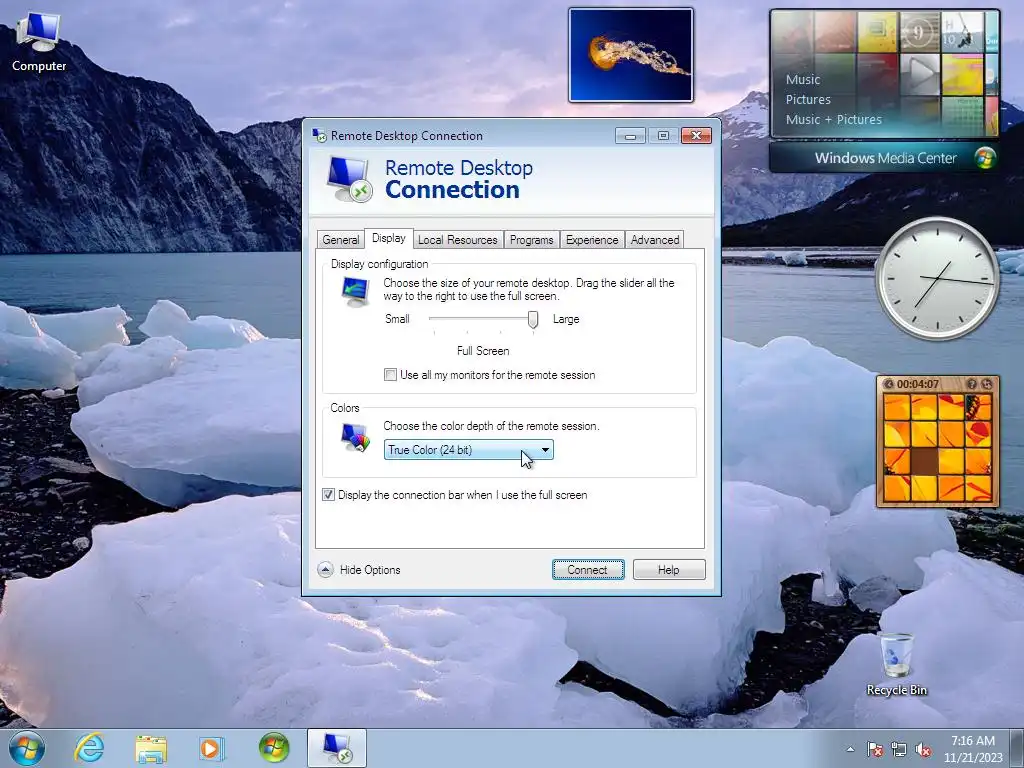The height and width of the screenshot is (768, 1024).
Task: Enable Use all my monitors checkbox
Action: click(x=391, y=375)
